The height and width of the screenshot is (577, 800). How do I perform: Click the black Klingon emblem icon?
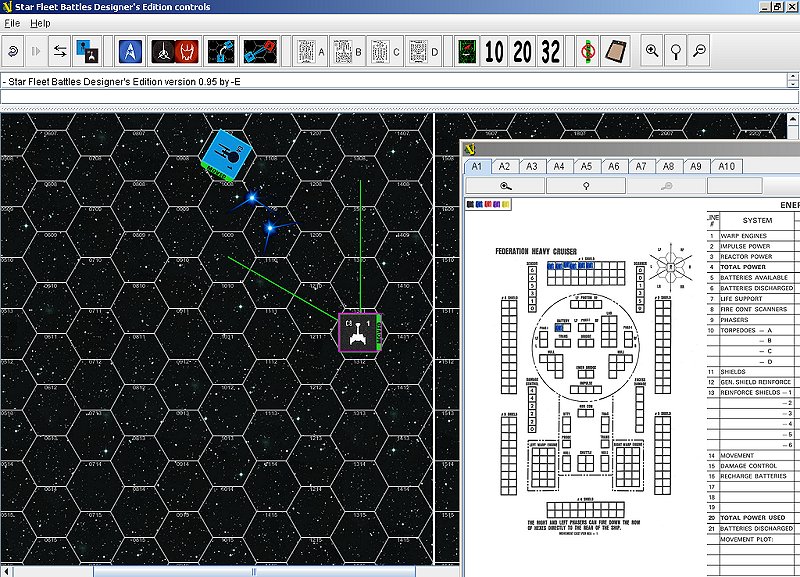[163, 52]
